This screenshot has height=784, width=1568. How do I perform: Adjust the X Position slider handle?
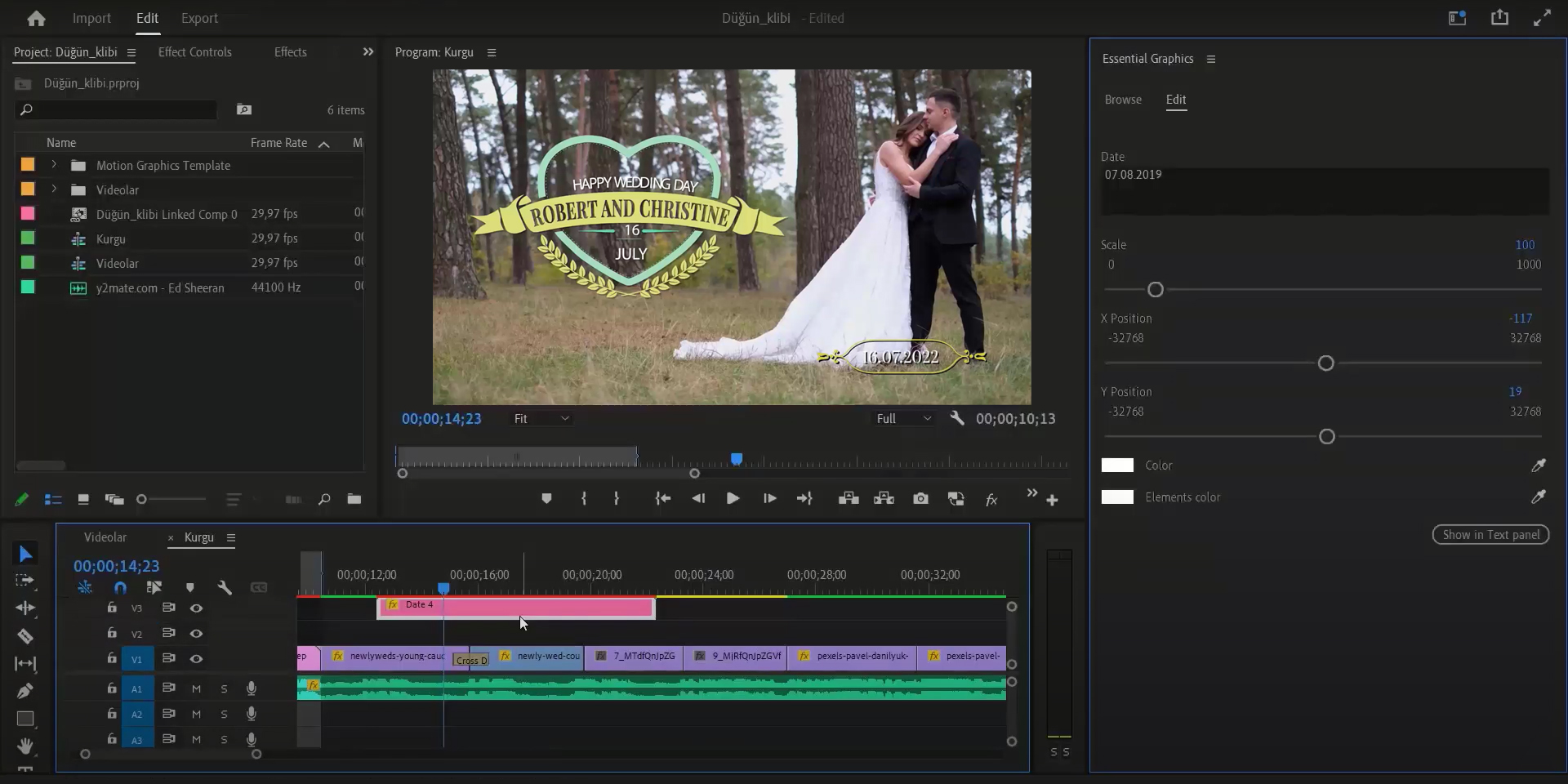pos(1326,363)
